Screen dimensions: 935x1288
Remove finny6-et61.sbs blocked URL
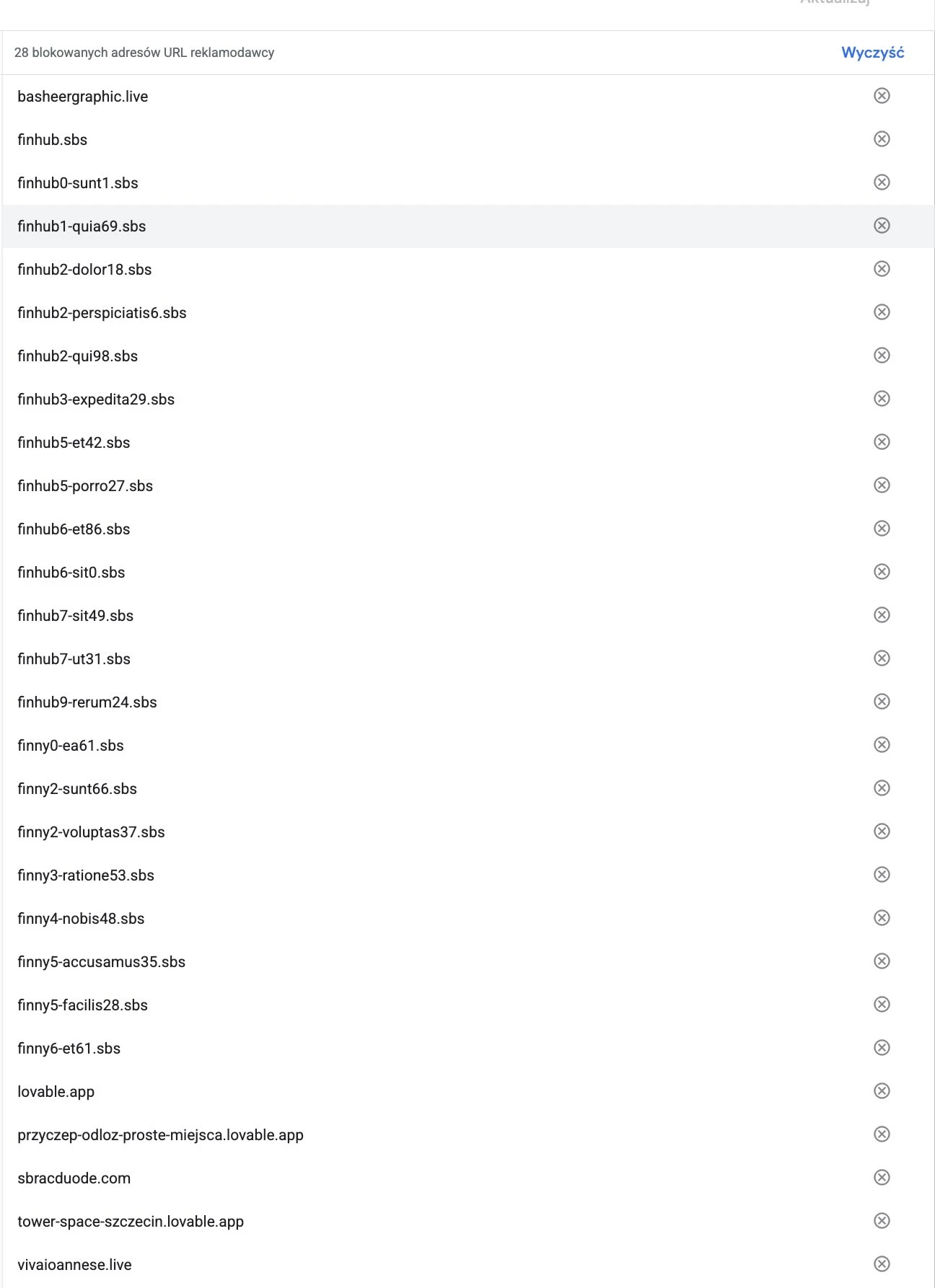pos(882,1048)
